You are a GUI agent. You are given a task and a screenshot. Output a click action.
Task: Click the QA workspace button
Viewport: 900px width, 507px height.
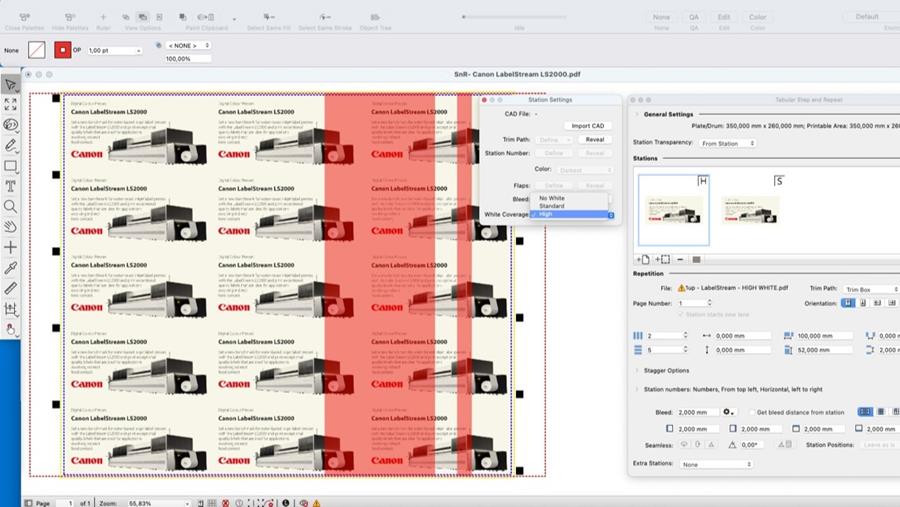click(x=694, y=18)
